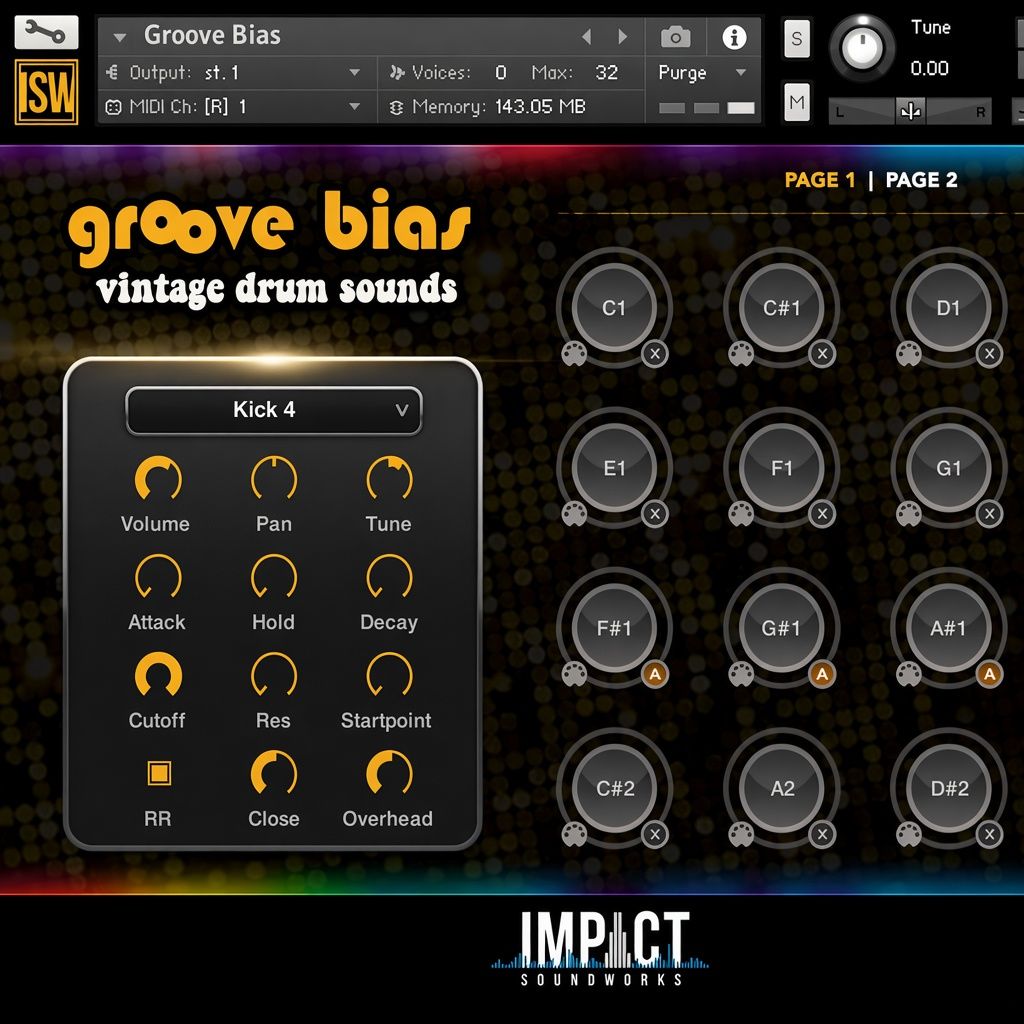Click the Overhead mic knob
Viewport: 1024px width, 1024px height.
[389, 774]
